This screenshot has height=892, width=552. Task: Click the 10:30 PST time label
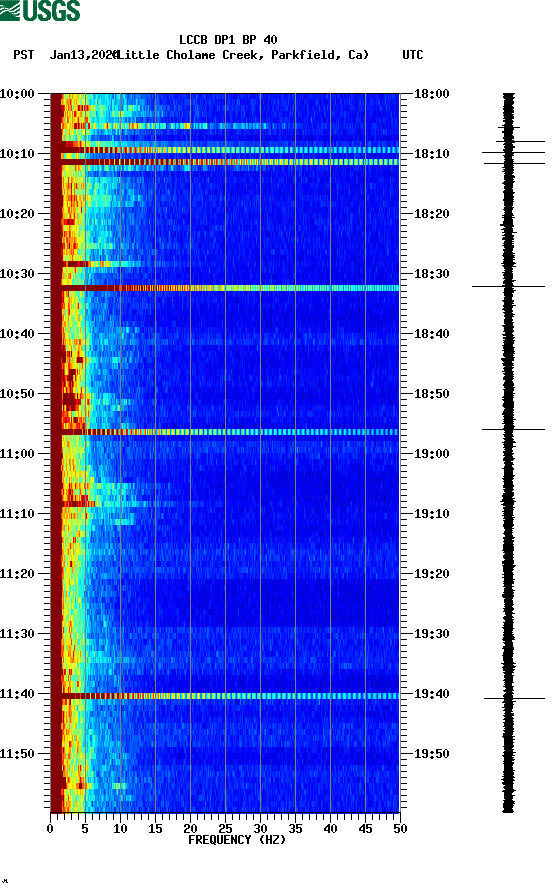pos(18,274)
